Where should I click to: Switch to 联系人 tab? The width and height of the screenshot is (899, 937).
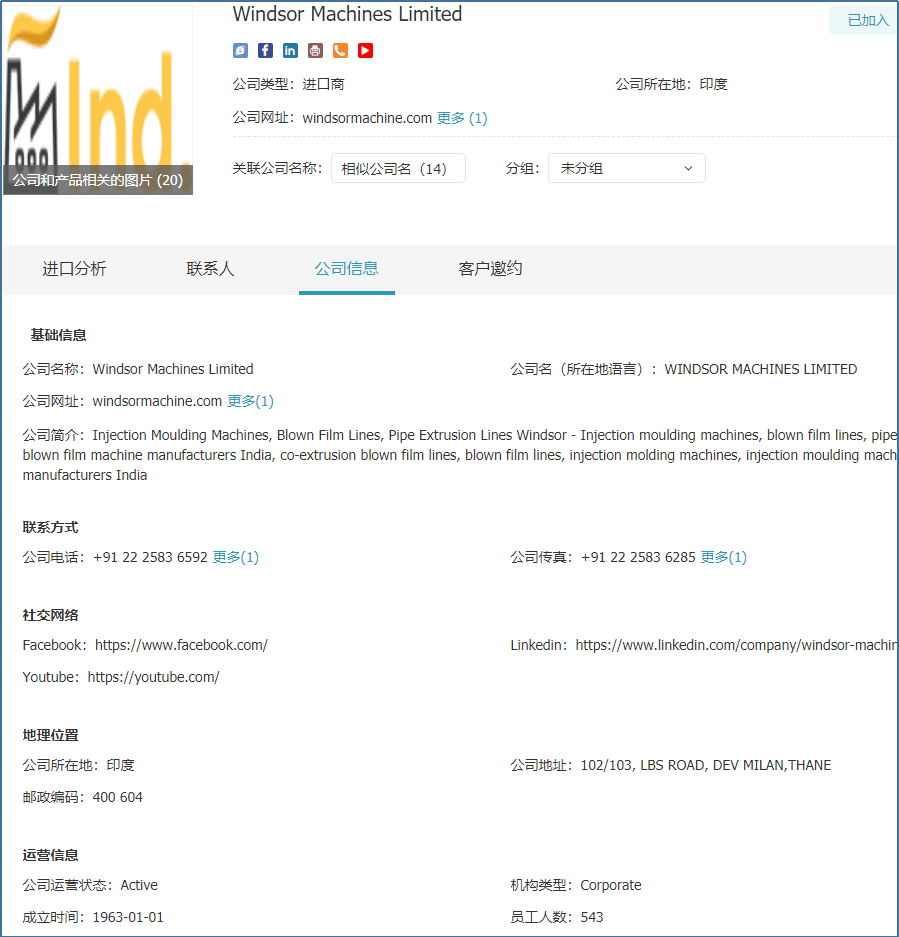210,269
